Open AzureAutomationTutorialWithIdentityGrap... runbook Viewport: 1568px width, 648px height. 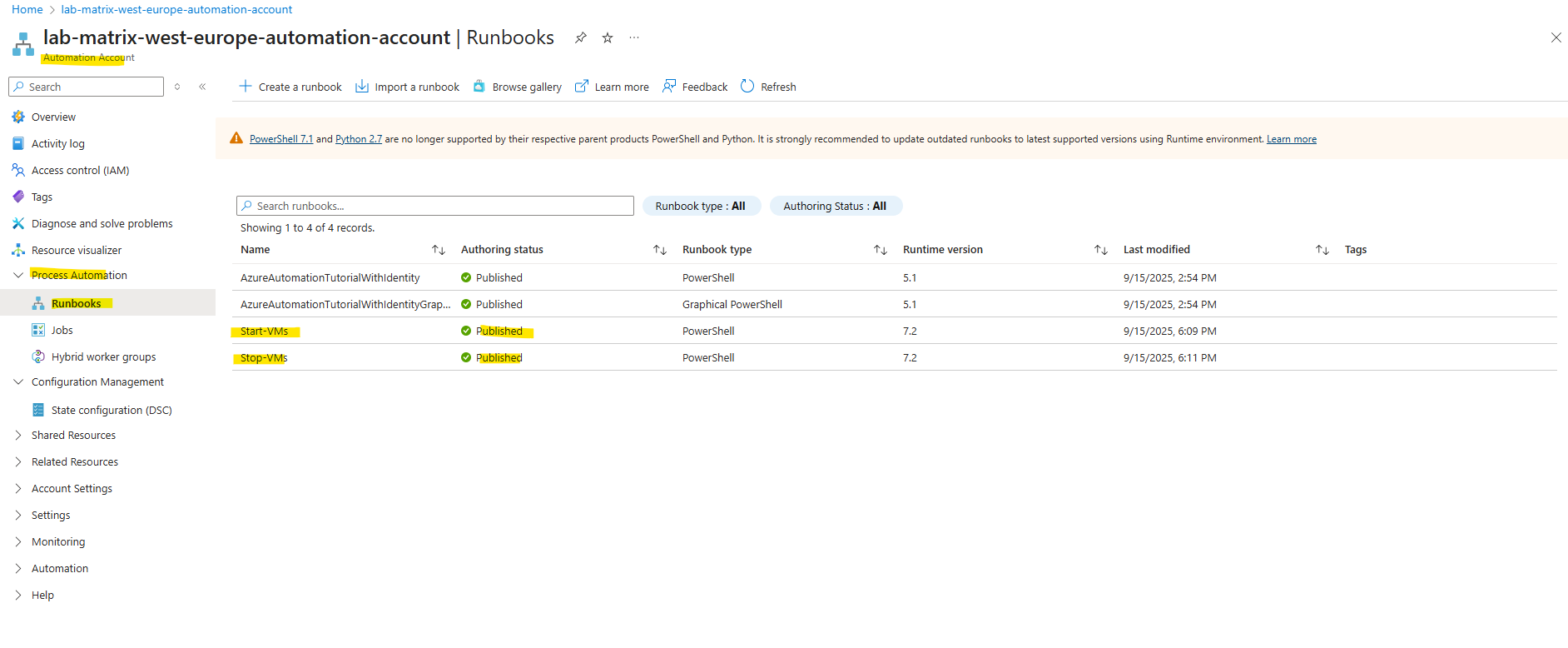point(345,305)
